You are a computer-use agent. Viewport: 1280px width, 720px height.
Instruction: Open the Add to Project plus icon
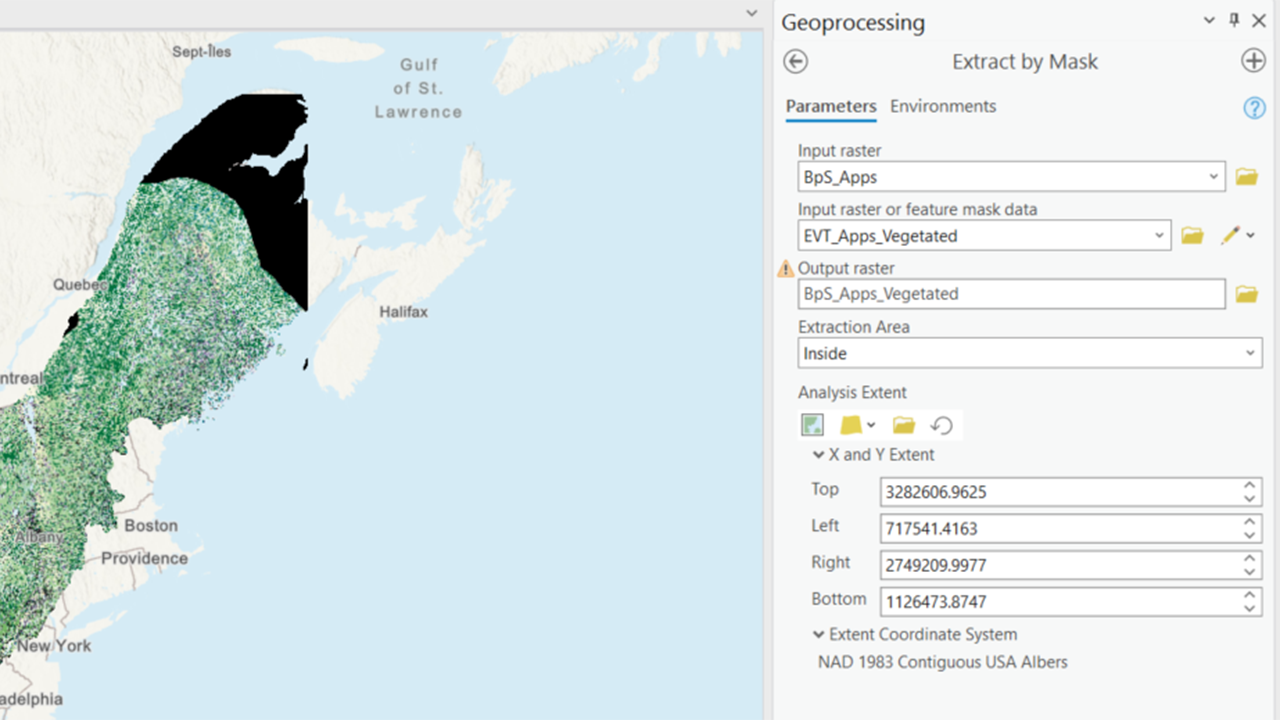click(1253, 60)
